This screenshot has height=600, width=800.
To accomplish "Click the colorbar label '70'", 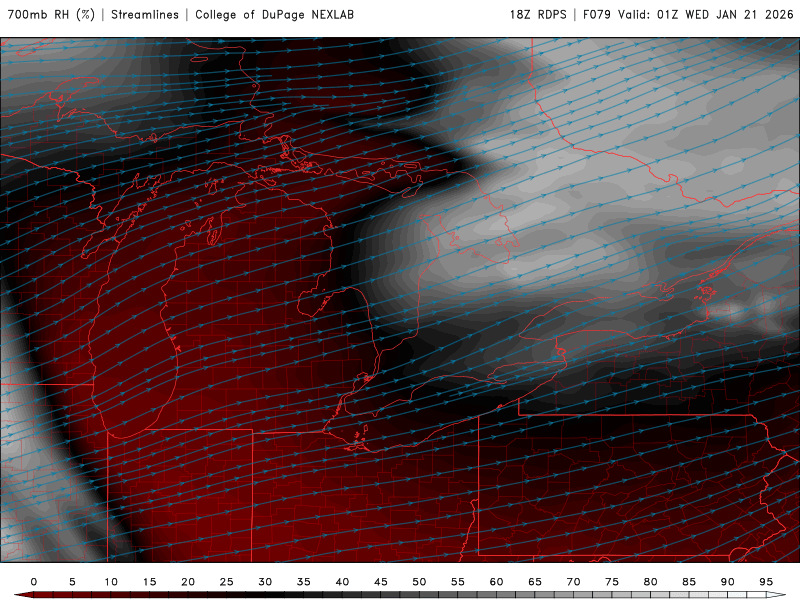I will pyautogui.click(x=573, y=582).
